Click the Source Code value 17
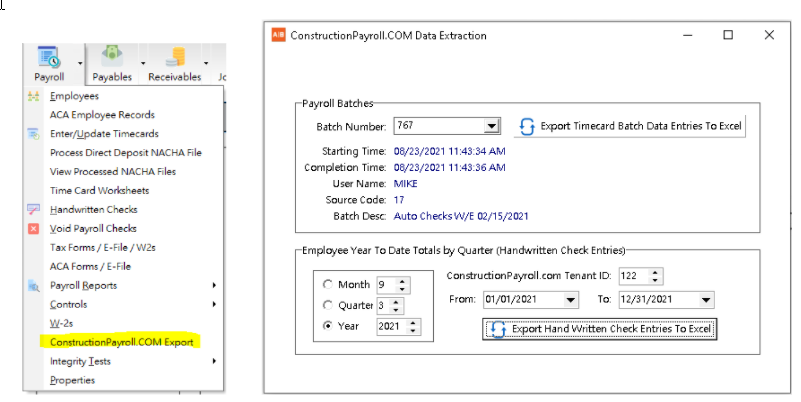Screen dimensions: 801x402 [399, 200]
